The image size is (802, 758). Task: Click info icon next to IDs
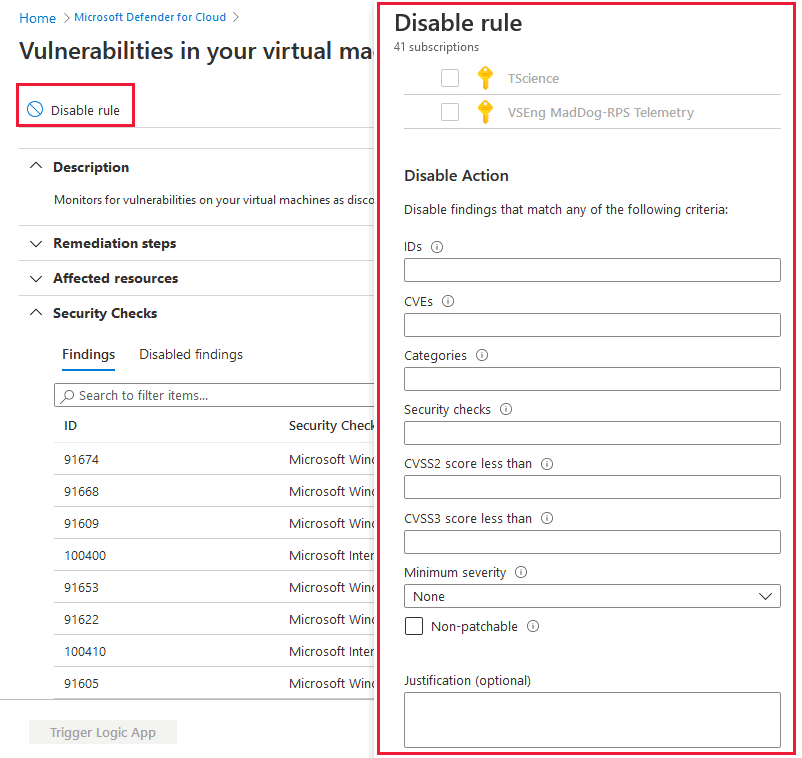(437, 247)
